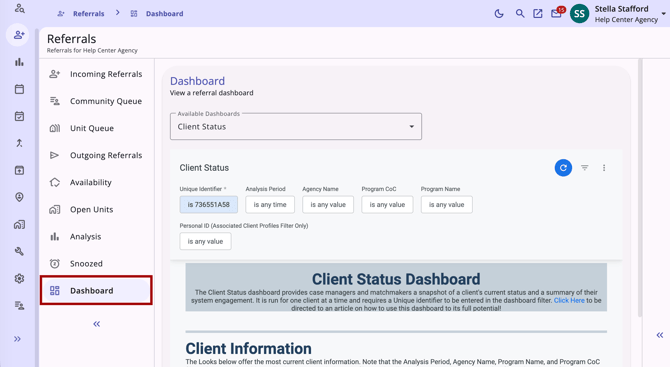Image resolution: width=670 pixels, height=367 pixels.
Task: Open the bar chart reports rail icon
Action: (19, 62)
